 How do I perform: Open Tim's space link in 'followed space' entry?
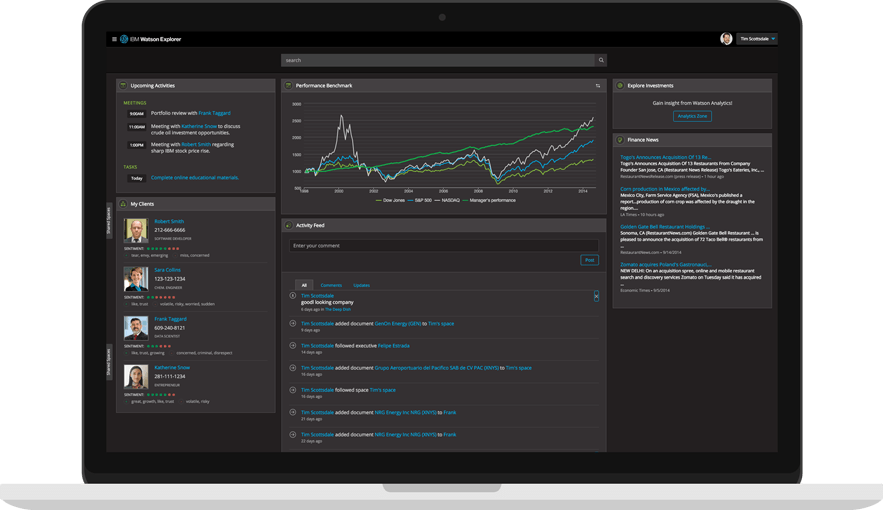pos(382,390)
